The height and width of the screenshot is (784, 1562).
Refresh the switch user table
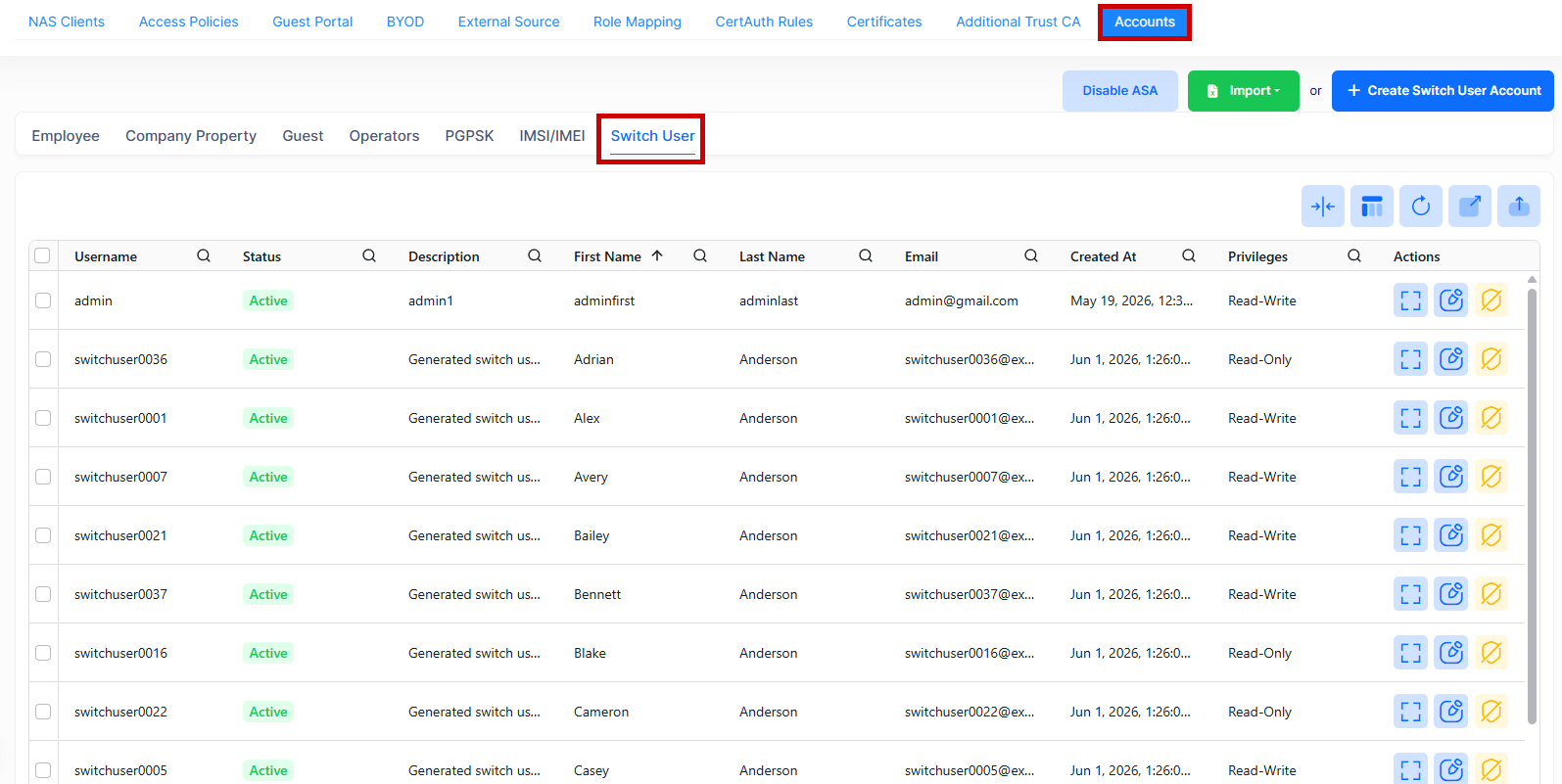pyautogui.click(x=1420, y=207)
